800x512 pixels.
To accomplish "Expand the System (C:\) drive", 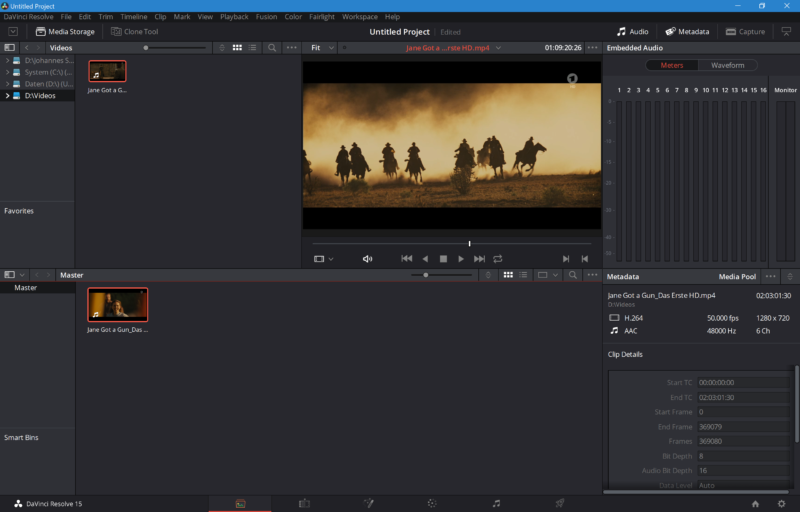I will [x=7, y=72].
